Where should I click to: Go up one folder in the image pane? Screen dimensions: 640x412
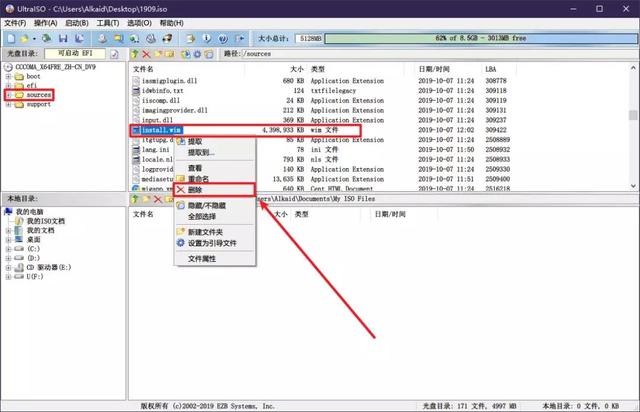point(135,54)
